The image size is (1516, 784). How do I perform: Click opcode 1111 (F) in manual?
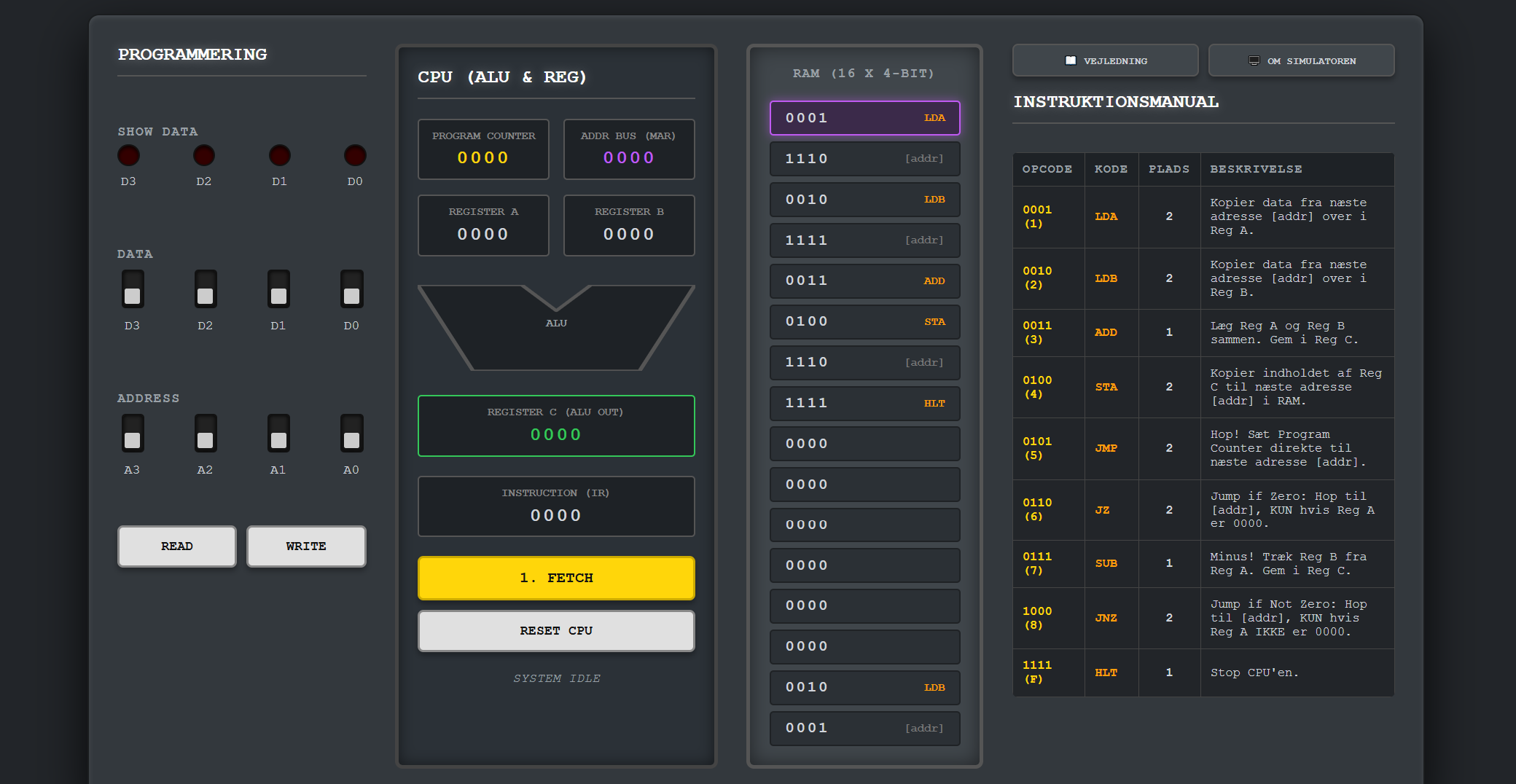(1036, 672)
